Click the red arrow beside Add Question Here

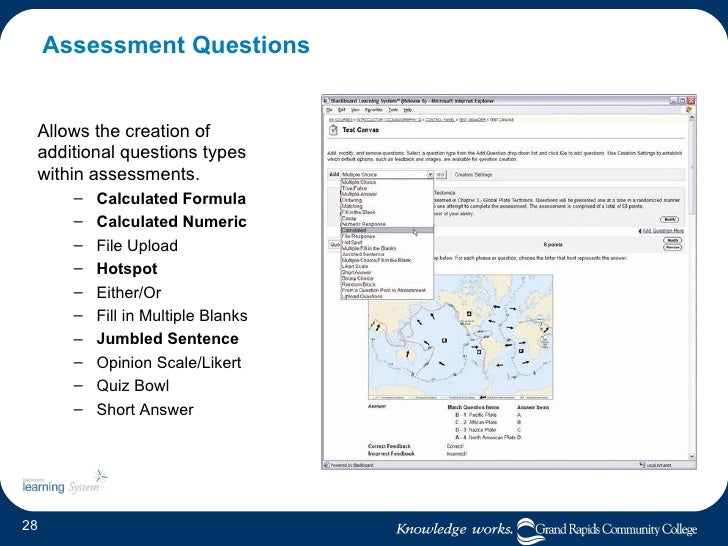point(640,231)
